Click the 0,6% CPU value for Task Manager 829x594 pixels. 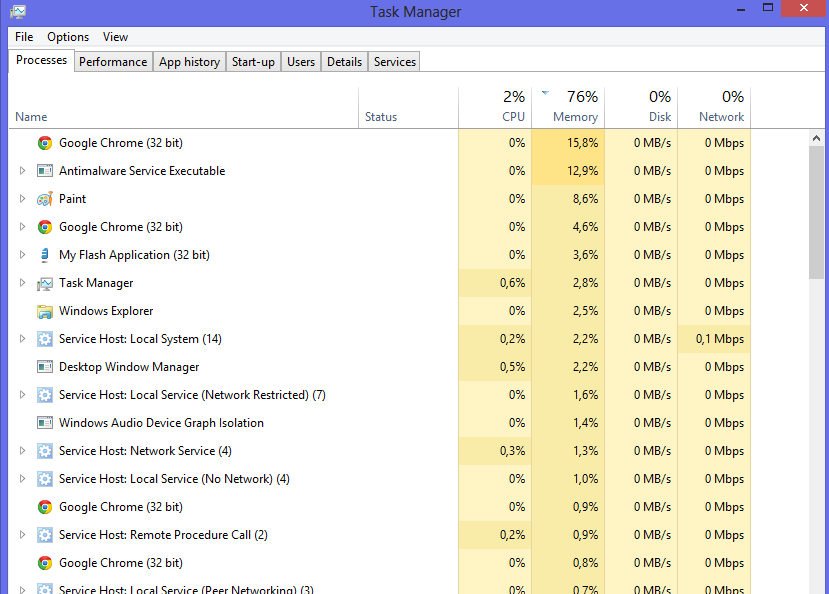(512, 283)
